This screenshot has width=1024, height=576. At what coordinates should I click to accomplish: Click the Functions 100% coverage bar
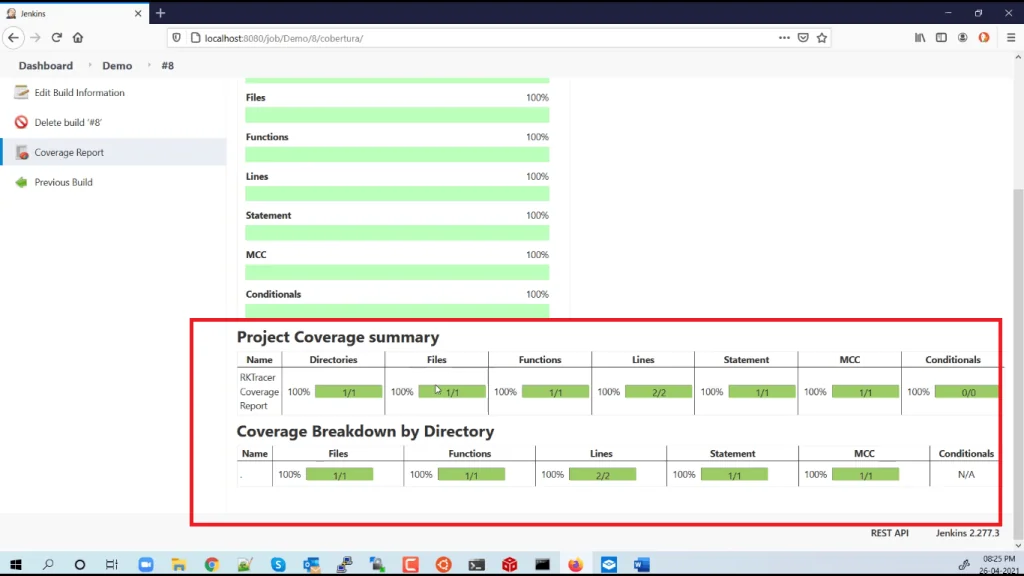click(397, 154)
